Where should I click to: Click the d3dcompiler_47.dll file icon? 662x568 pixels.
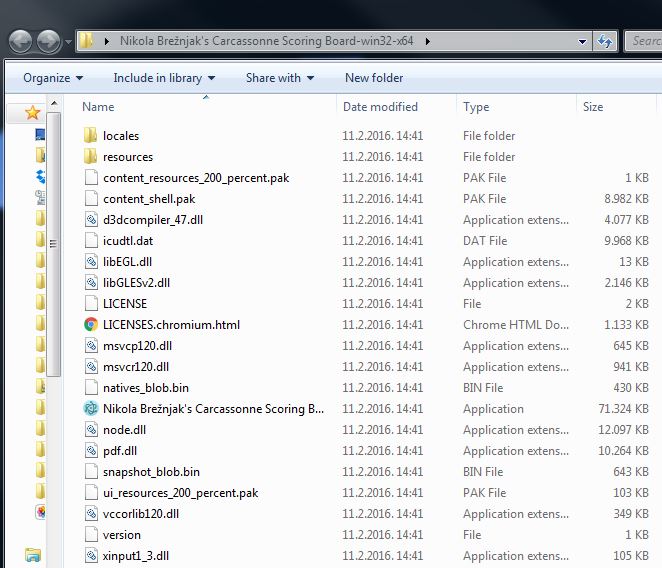pyautogui.click(x=91, y=220)
